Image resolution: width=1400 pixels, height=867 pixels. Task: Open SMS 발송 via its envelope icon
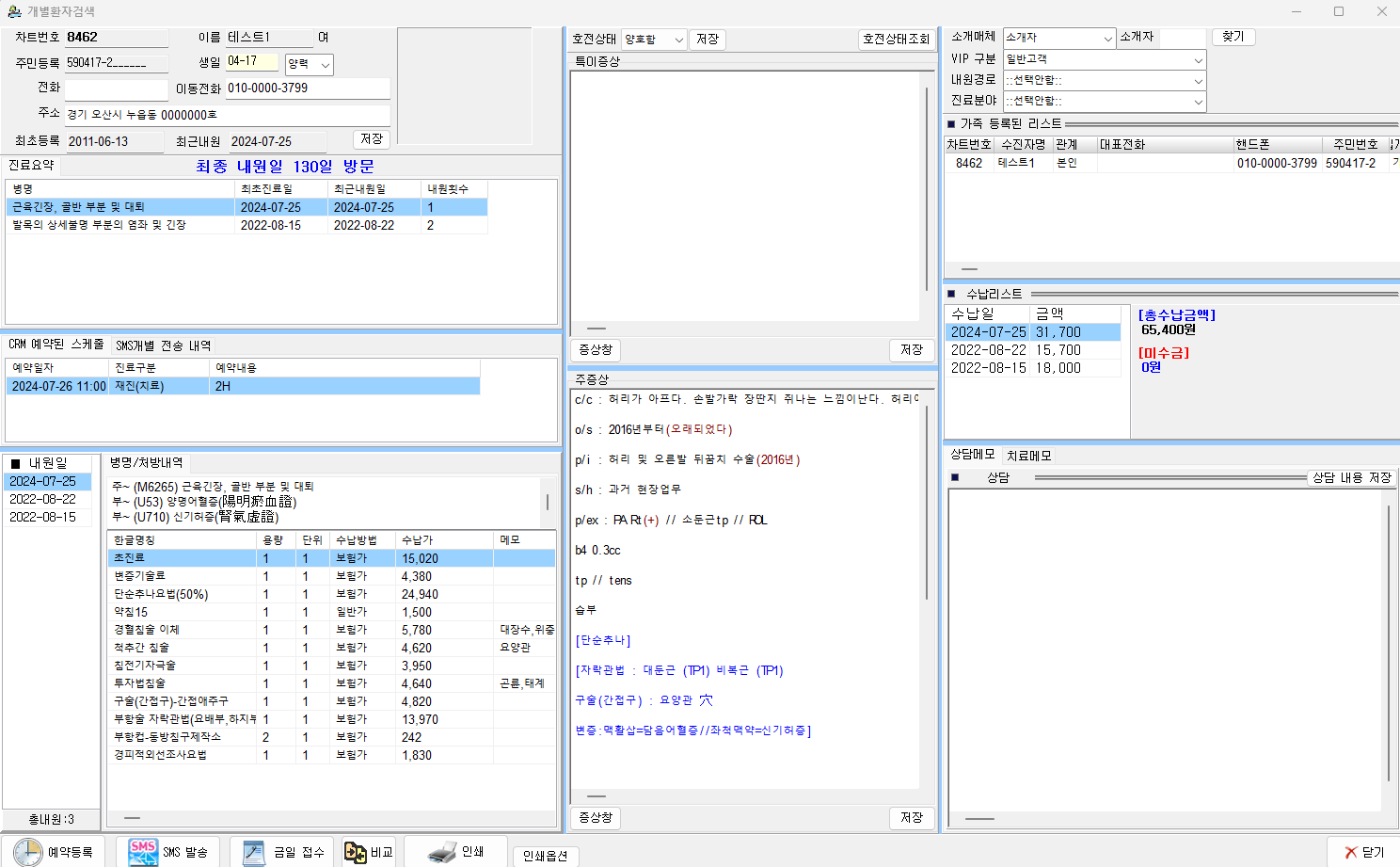[143, 852]
